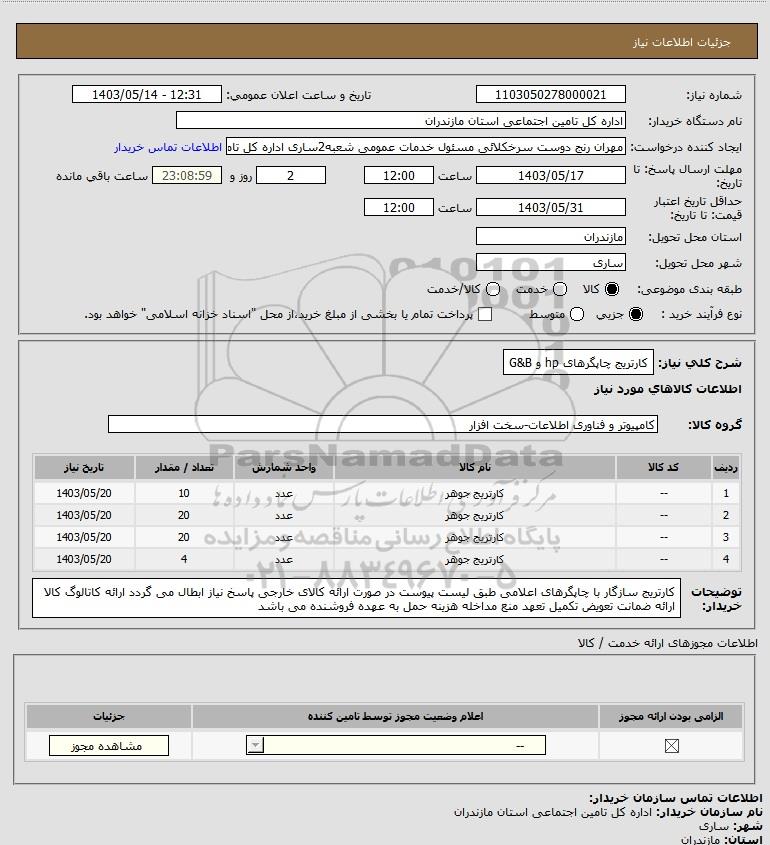Click the delivery city field ساری
The image size is (770, 845).
pos(551,263)
